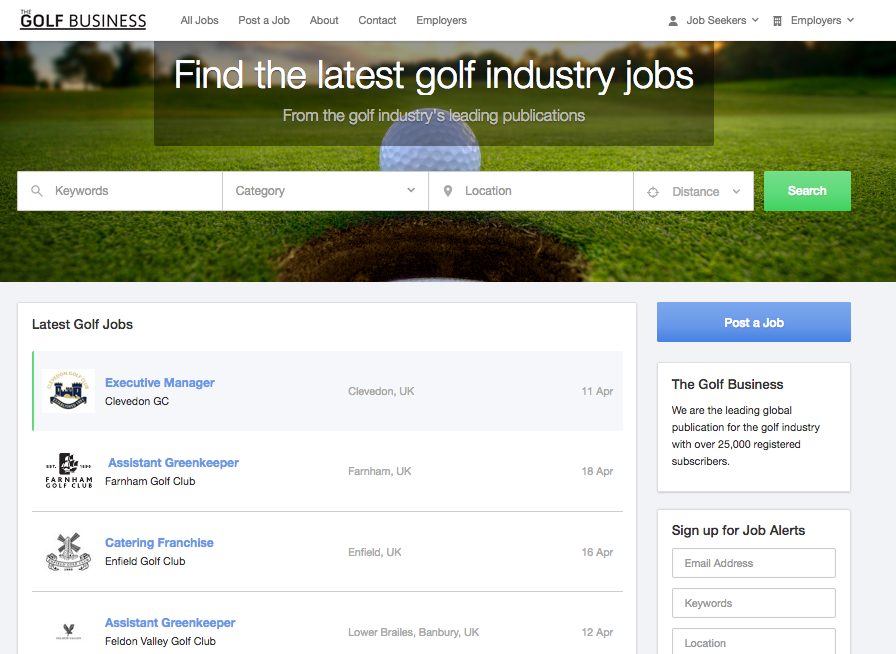
Task: Click the Farnham Golf Club logo
Action: pos(68,470)
